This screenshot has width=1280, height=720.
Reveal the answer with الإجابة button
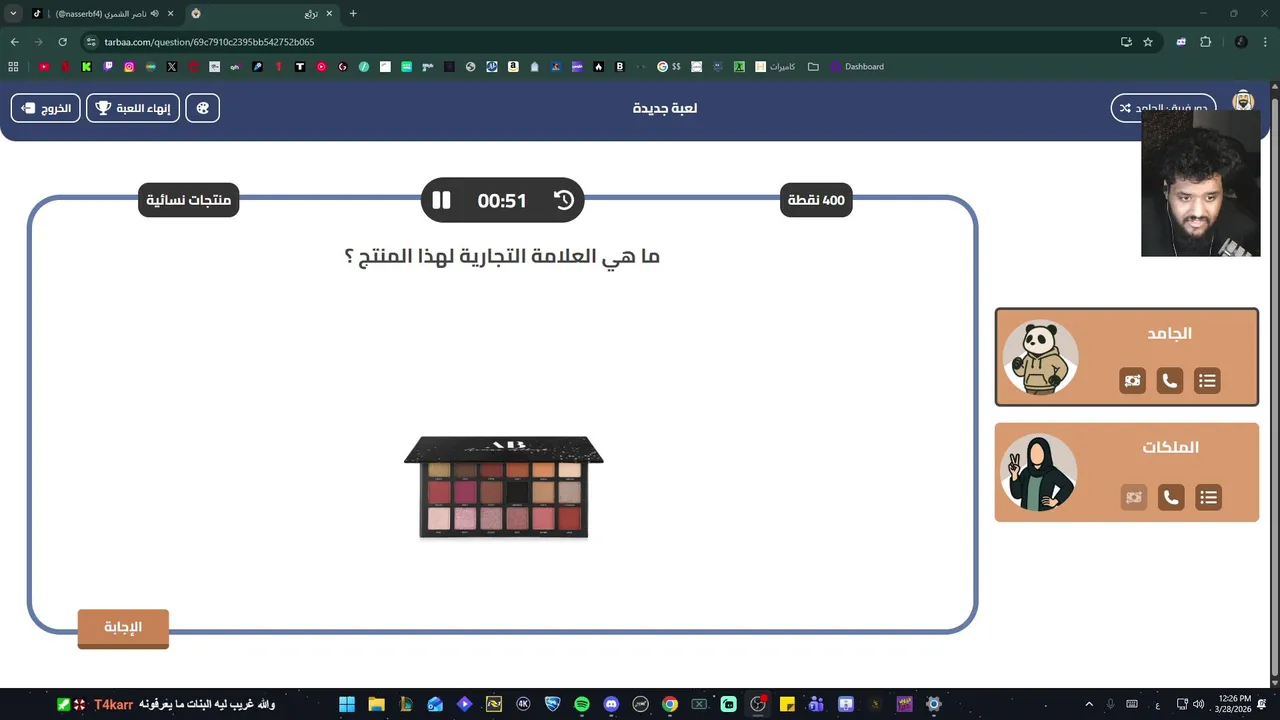click(x=123, y=628)
